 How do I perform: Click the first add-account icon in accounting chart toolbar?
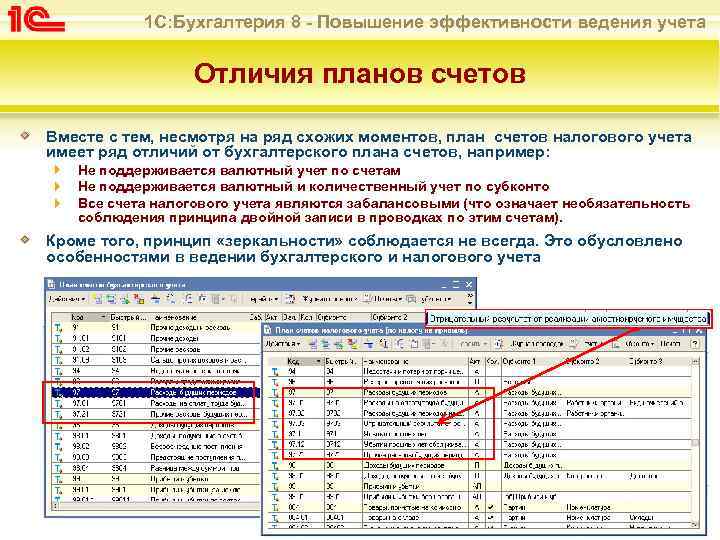[x=98, y=299]
